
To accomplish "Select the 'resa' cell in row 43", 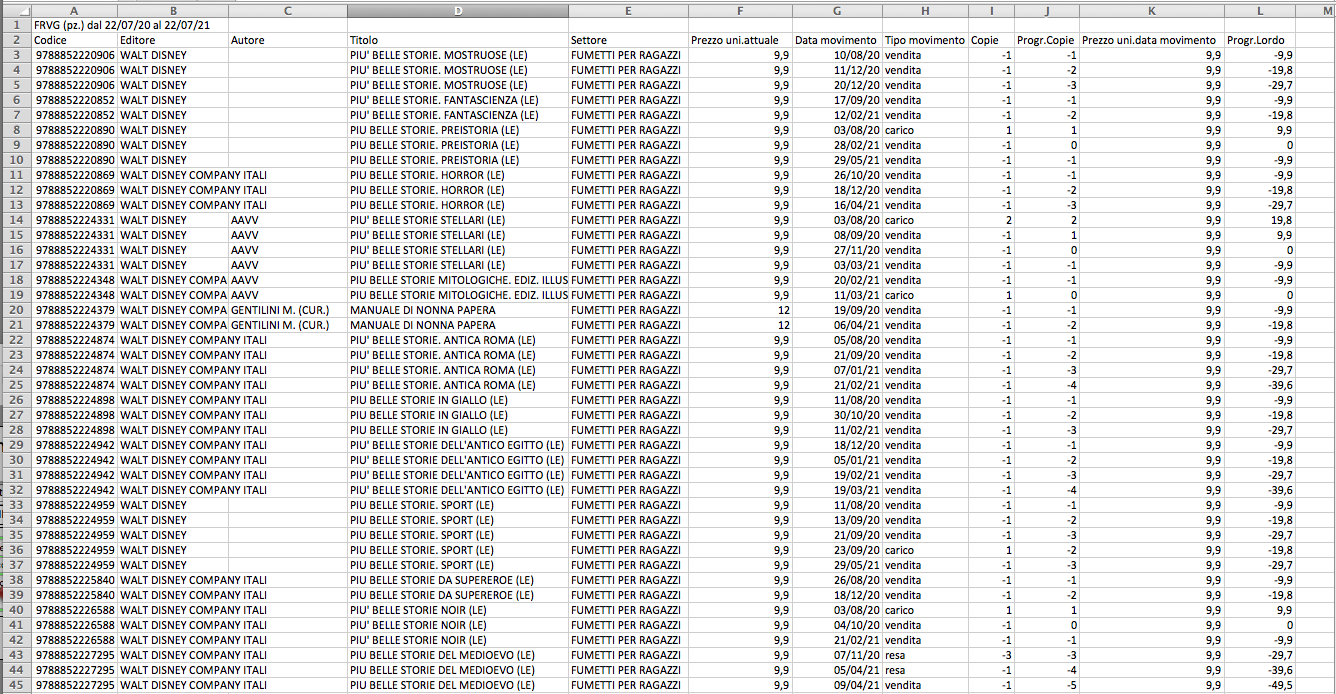I will pyautogui.click(x=895, y=655).
